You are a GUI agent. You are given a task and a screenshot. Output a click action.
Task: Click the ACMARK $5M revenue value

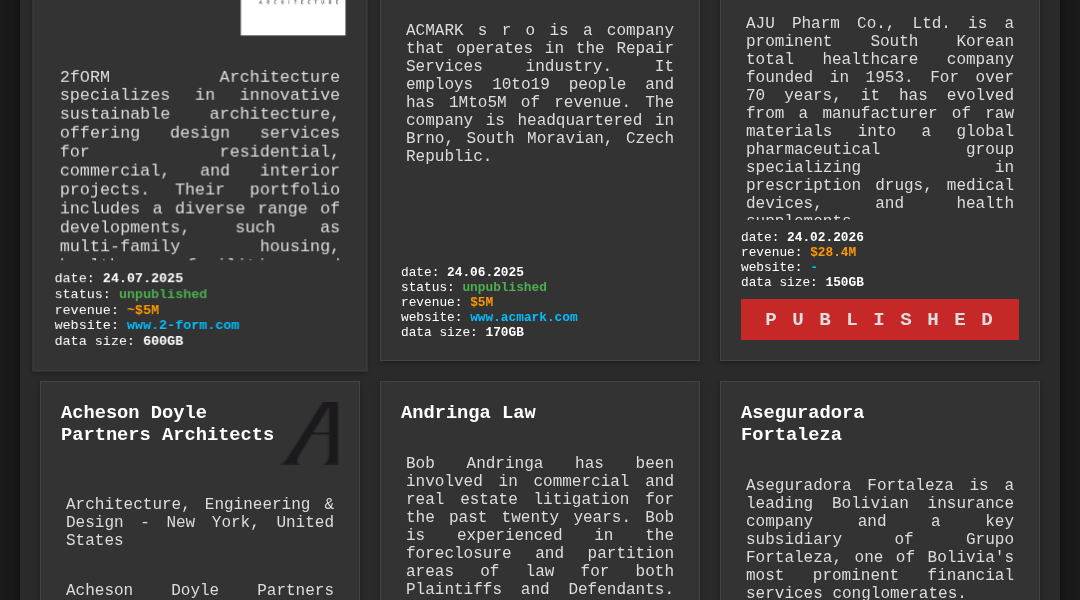point(481,302)
